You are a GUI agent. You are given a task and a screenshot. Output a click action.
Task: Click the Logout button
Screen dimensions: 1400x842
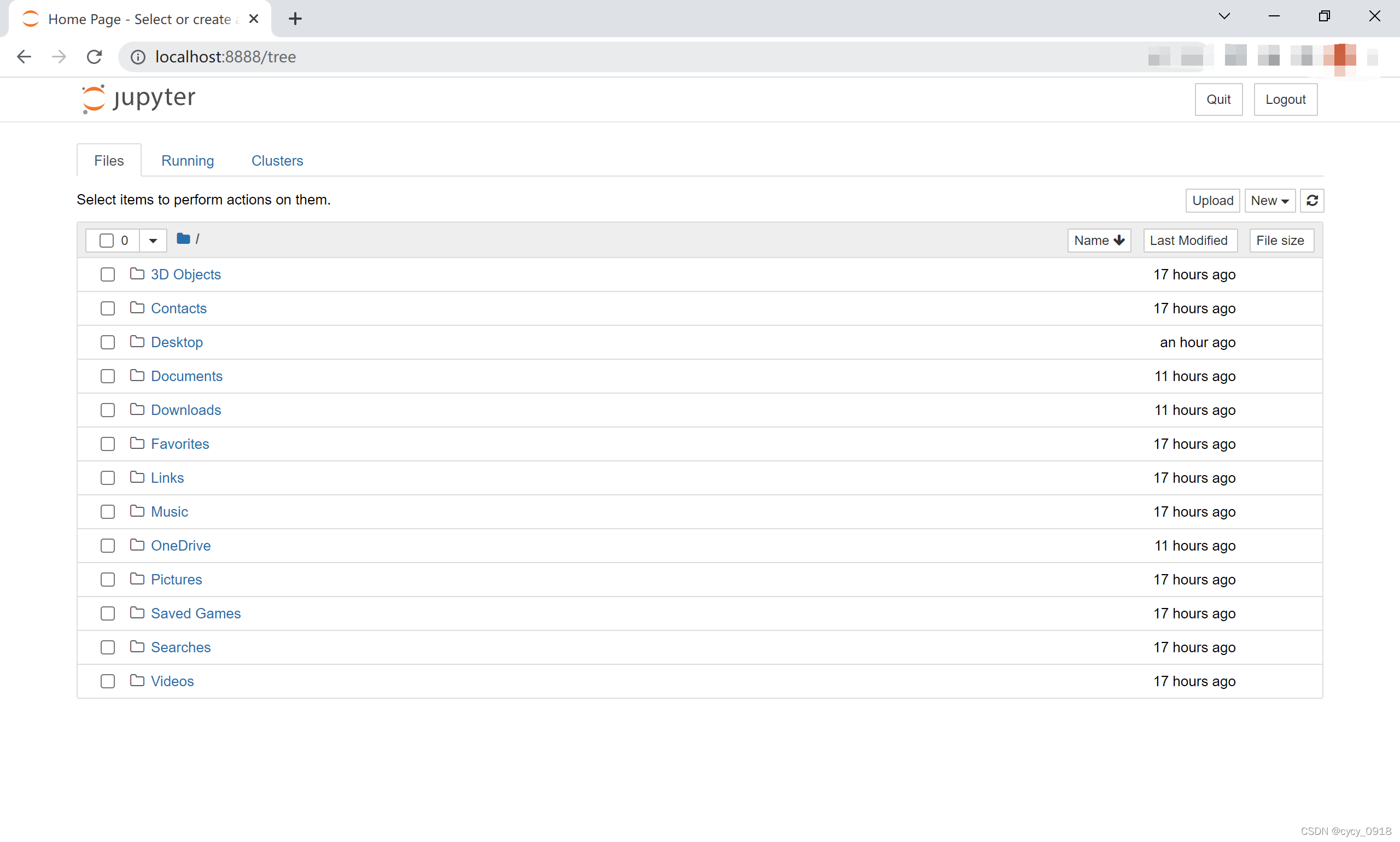pyautogui.click(x=1285, y=100)
